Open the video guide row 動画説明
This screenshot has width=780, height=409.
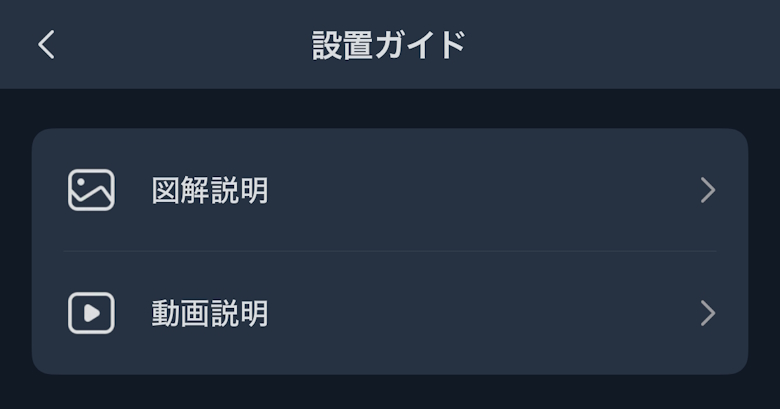point(390,314)
